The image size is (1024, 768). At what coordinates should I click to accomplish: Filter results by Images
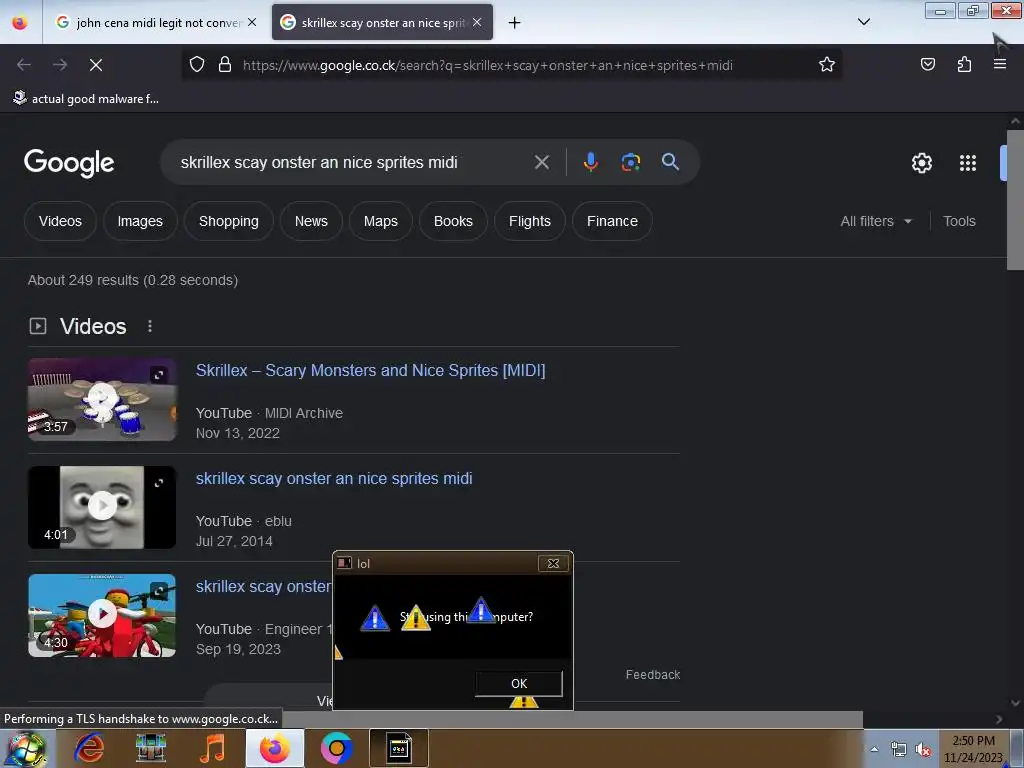click(140, 221)
